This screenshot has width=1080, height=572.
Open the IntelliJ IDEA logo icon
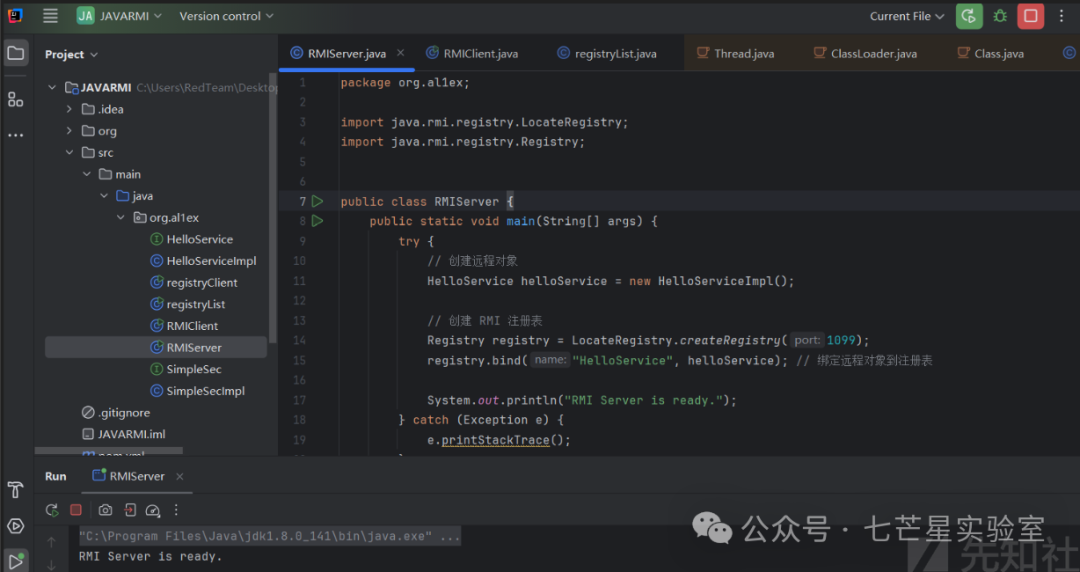tap(14, 16)
